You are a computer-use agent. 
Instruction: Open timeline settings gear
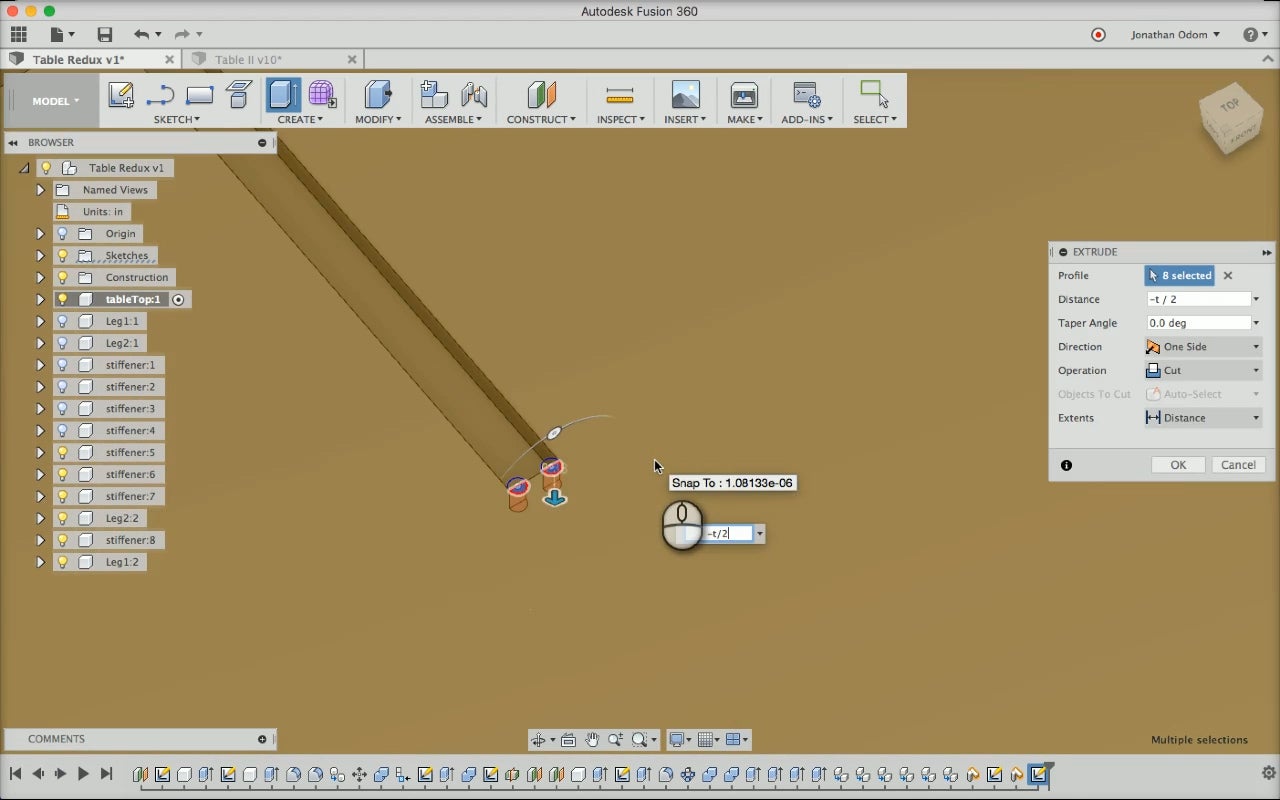1269,773
